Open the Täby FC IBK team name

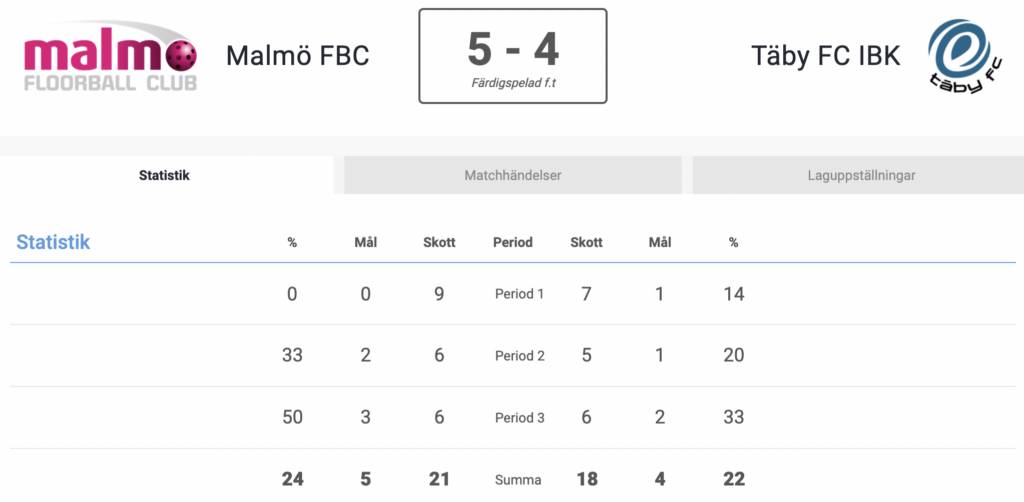pyautogui.click(x=825, y=56)
